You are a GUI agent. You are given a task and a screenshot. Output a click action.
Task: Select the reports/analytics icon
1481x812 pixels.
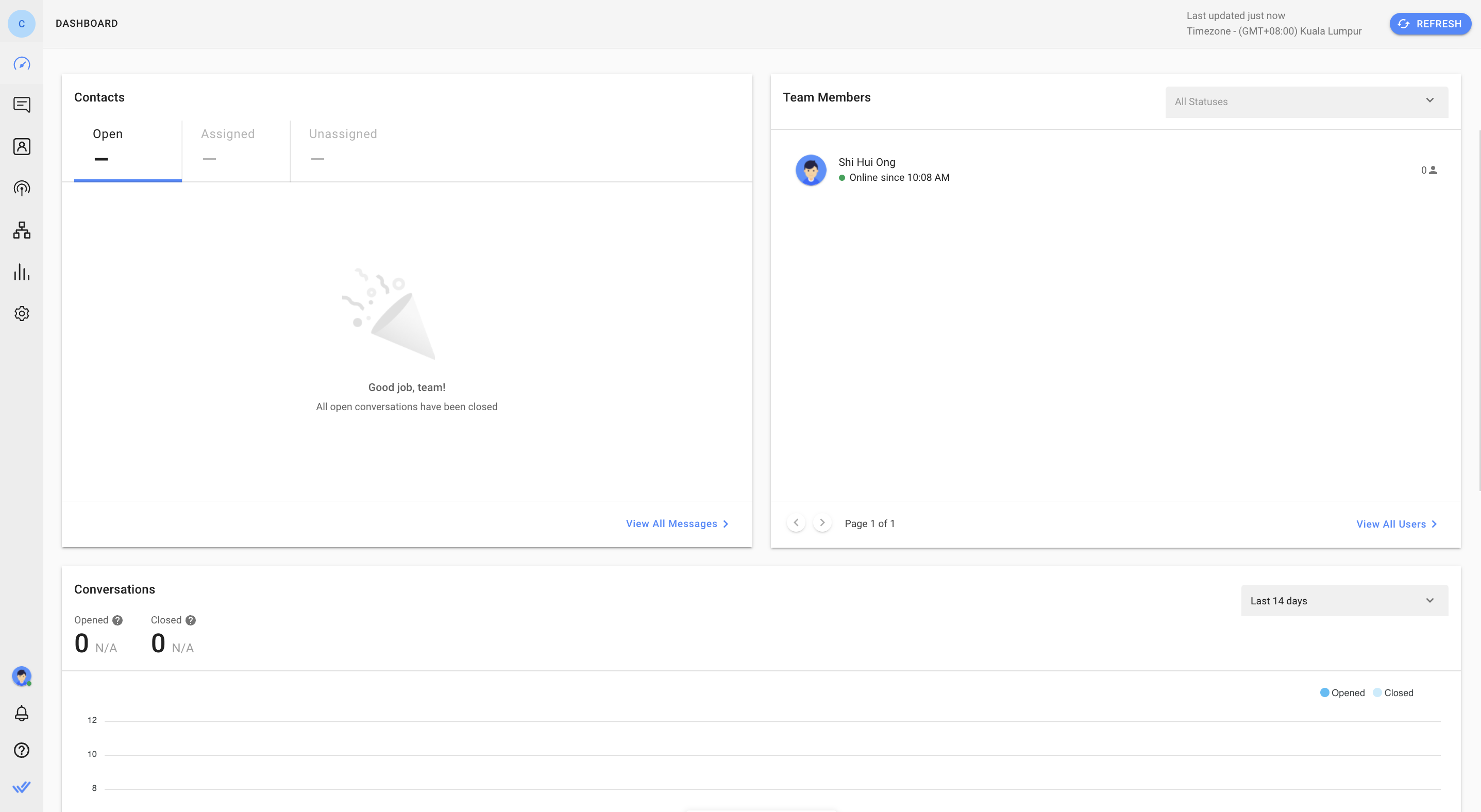click(21, 272)
